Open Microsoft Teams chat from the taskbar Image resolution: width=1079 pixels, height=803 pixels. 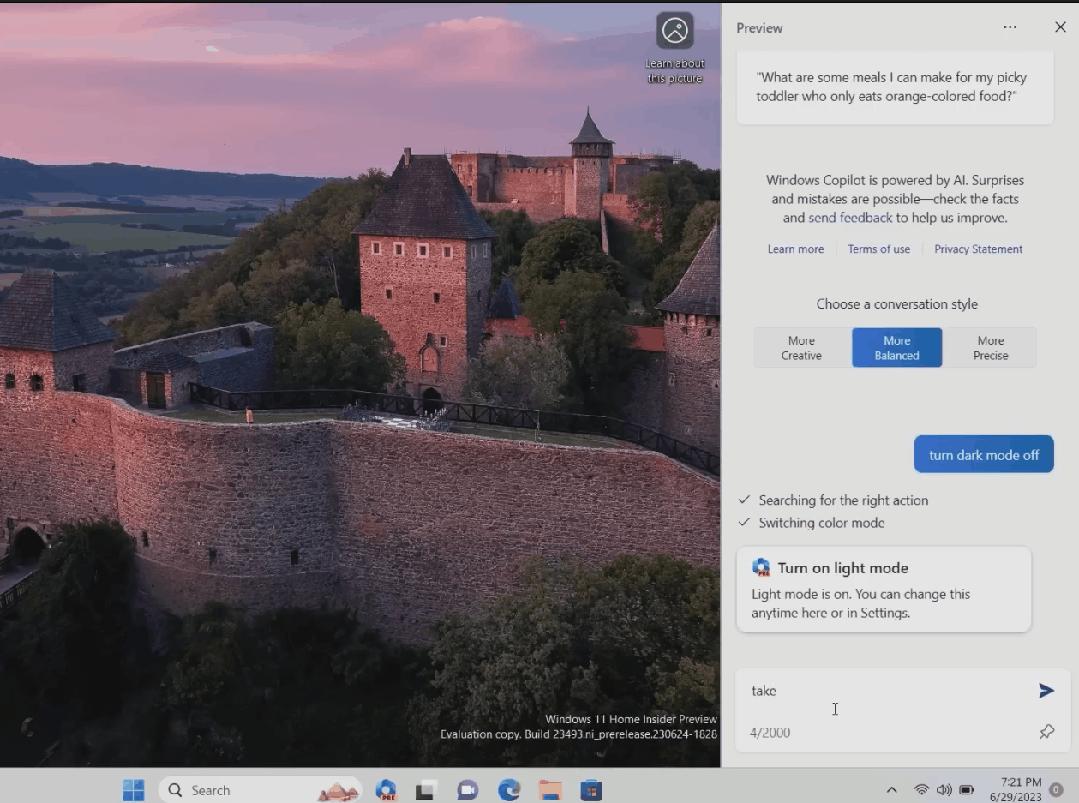(467, 790)
